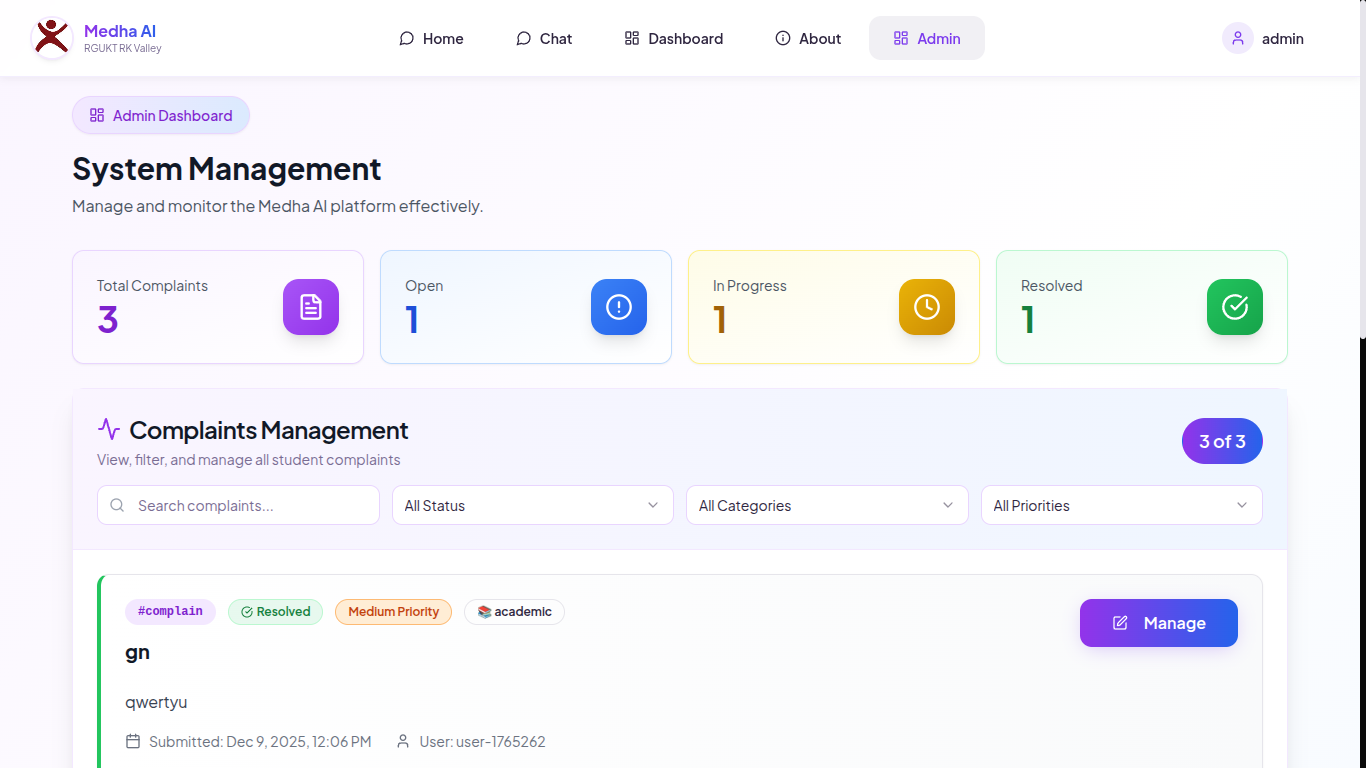Open the All Priorities dropdown

[1122, 505]
